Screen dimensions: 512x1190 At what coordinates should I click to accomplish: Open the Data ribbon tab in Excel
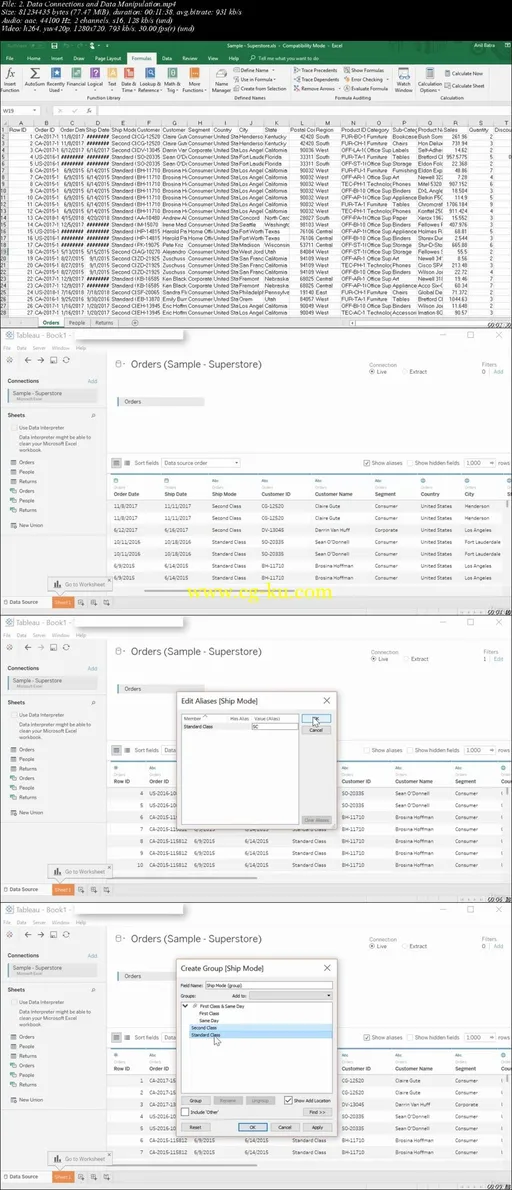(x=166, y=58)
